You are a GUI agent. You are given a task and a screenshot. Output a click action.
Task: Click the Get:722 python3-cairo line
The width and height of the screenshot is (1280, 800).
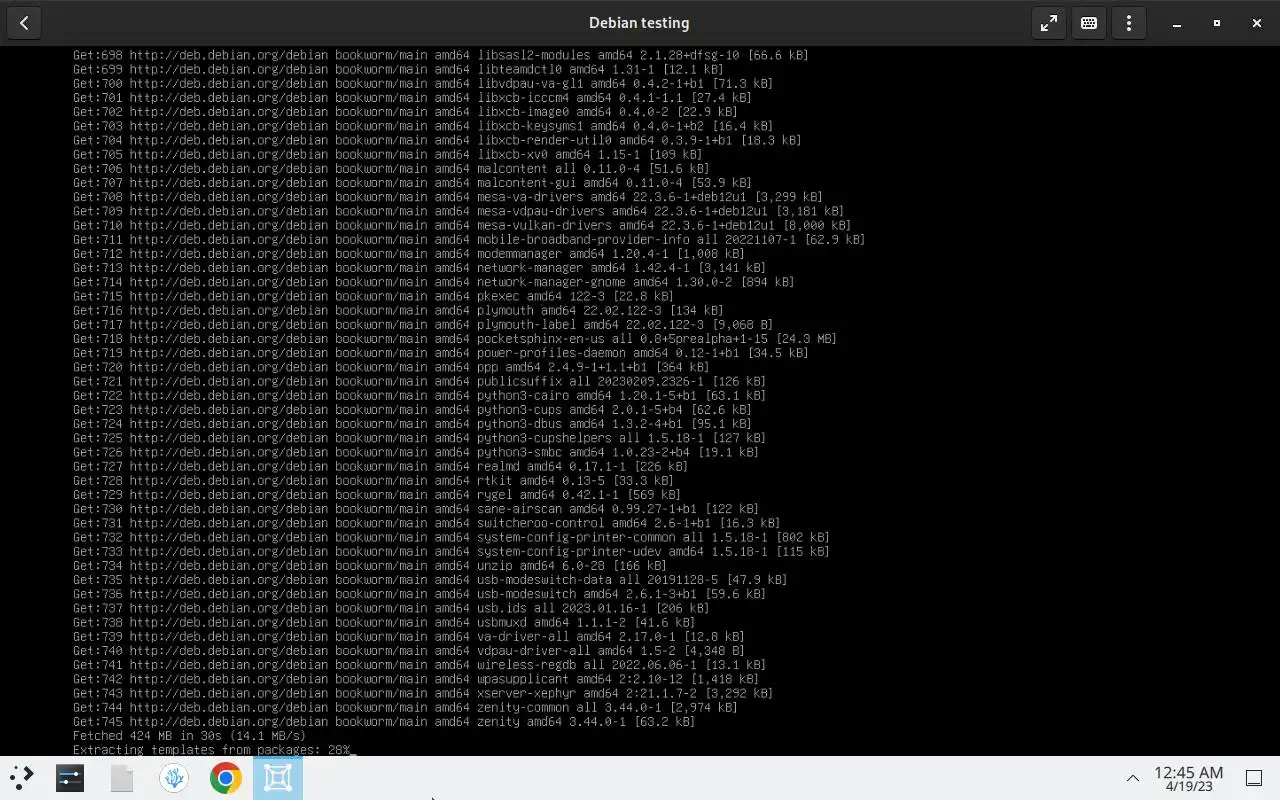[419, 396]
